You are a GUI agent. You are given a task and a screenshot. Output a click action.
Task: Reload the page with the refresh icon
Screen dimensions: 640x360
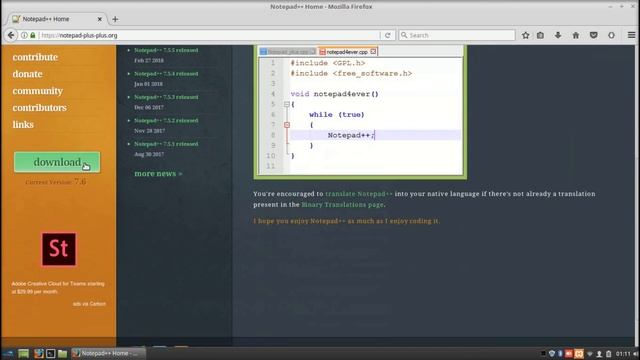387,36
